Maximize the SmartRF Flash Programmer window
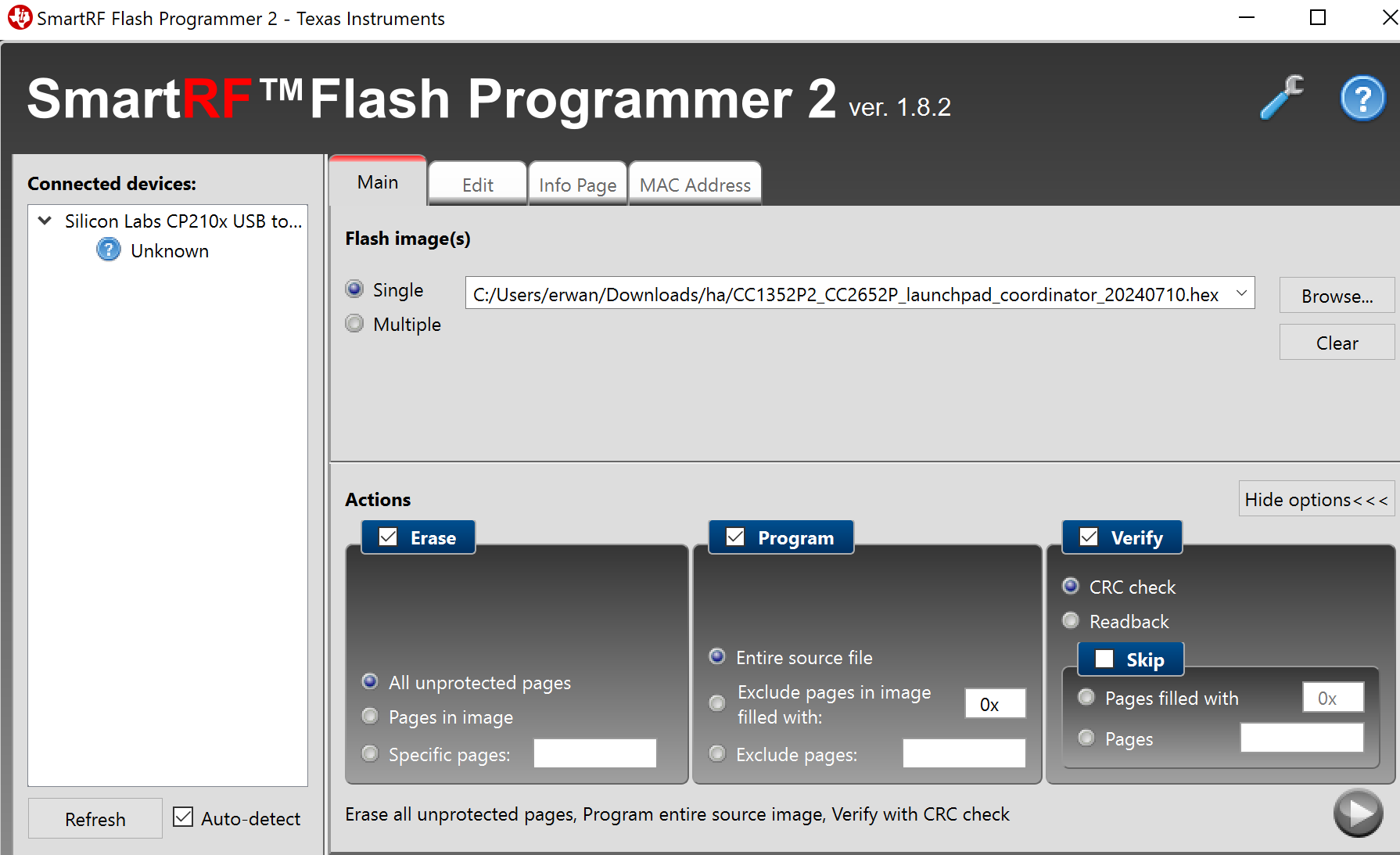 [x=1318, y=17]
